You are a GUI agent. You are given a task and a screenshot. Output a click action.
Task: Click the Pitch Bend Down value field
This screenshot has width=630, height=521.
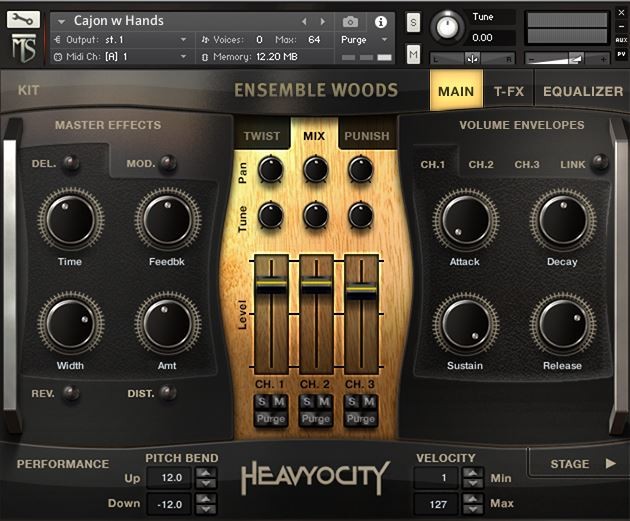[169, 504]
